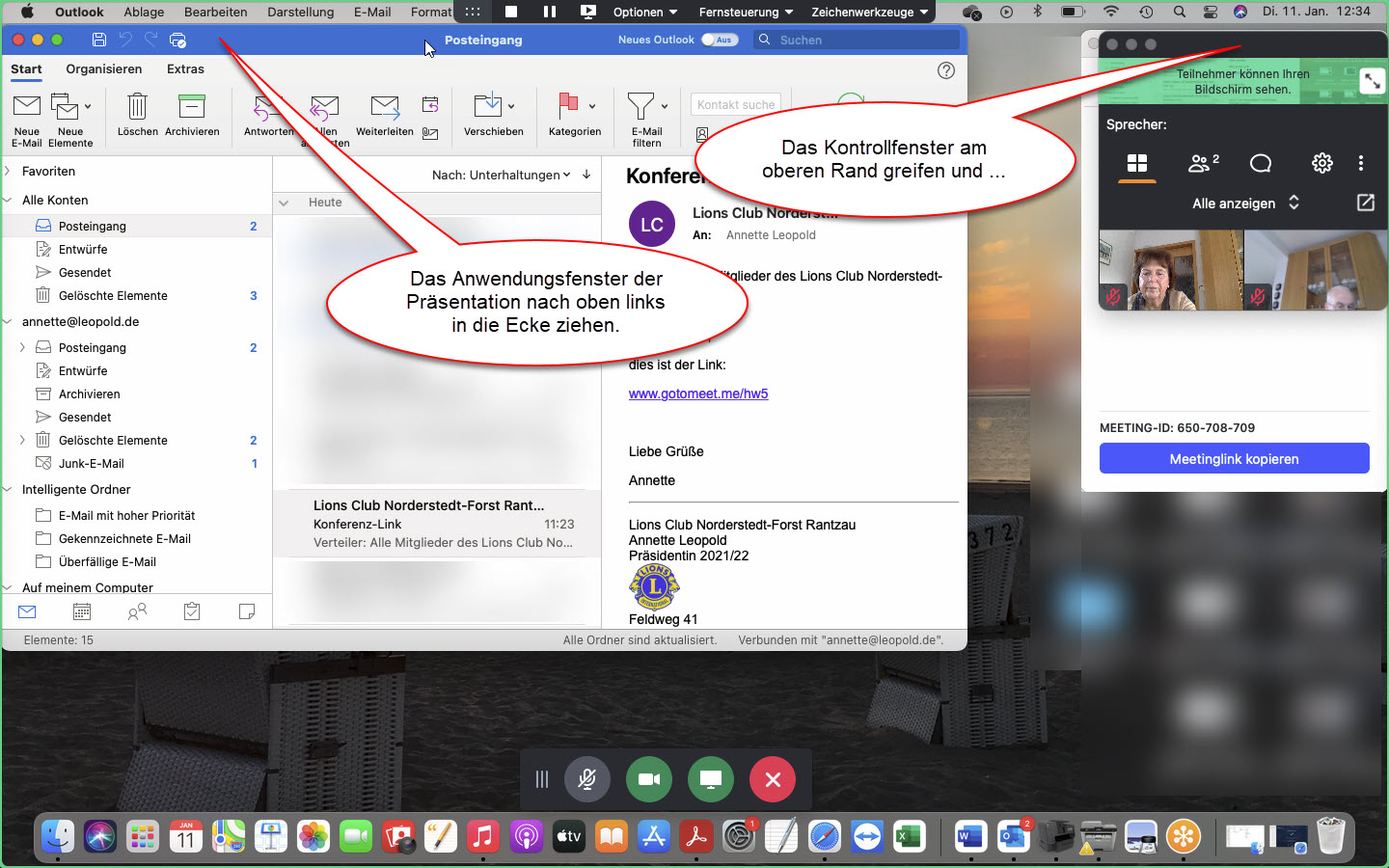Switch to Mail view at sidebar bottom
This screenshot has height=868, width=1389.
tap(27, 611)
